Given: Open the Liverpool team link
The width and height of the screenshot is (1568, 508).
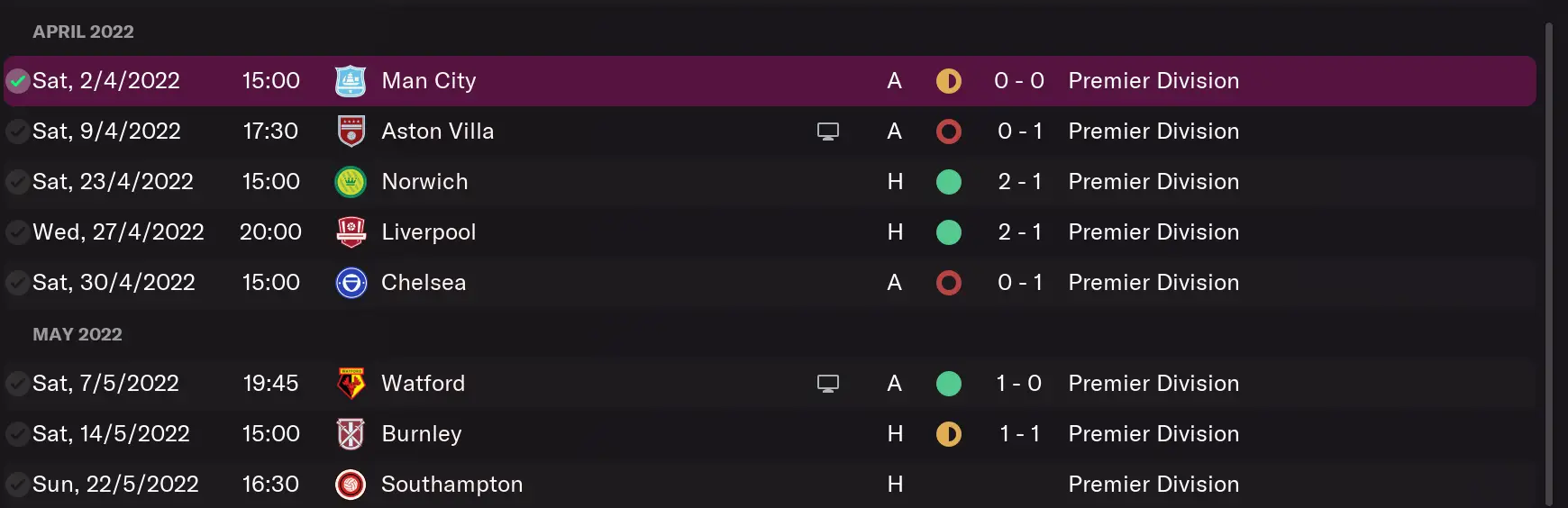Looking at the screenshot, I should (428, 232).
